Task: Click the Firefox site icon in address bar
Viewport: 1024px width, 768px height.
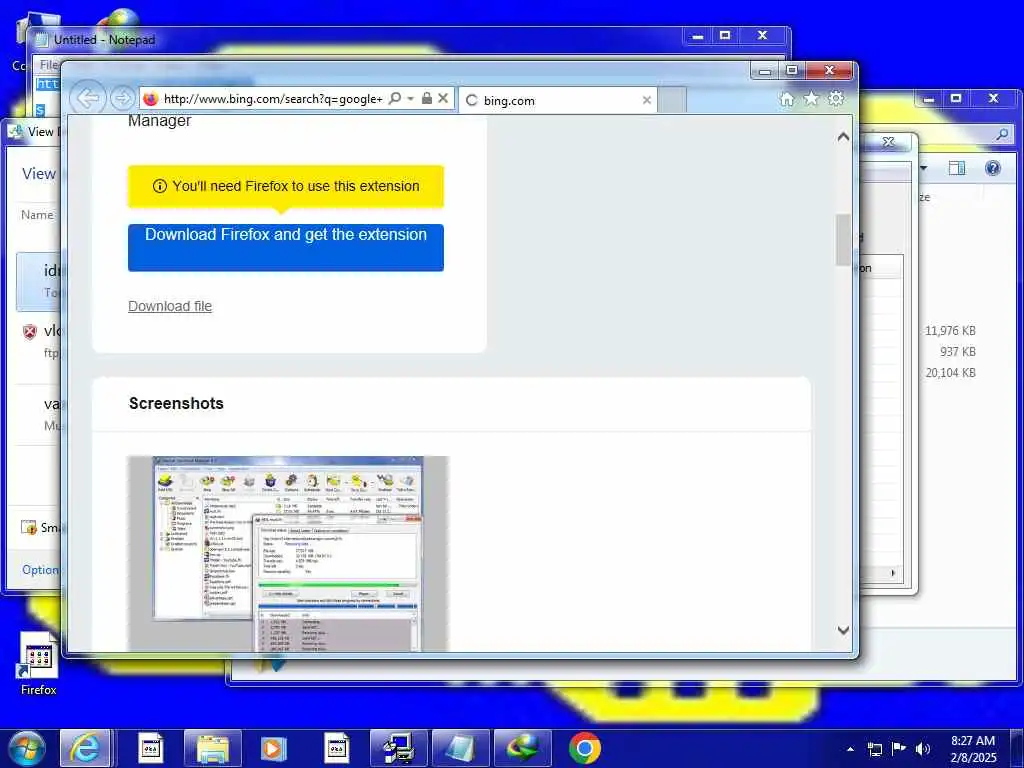Action: point(151,99)
